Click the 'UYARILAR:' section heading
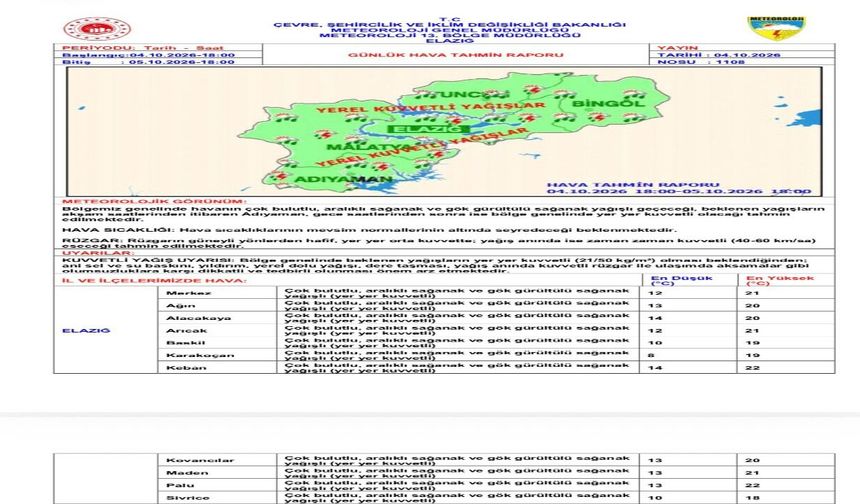 tap(98, 253)
